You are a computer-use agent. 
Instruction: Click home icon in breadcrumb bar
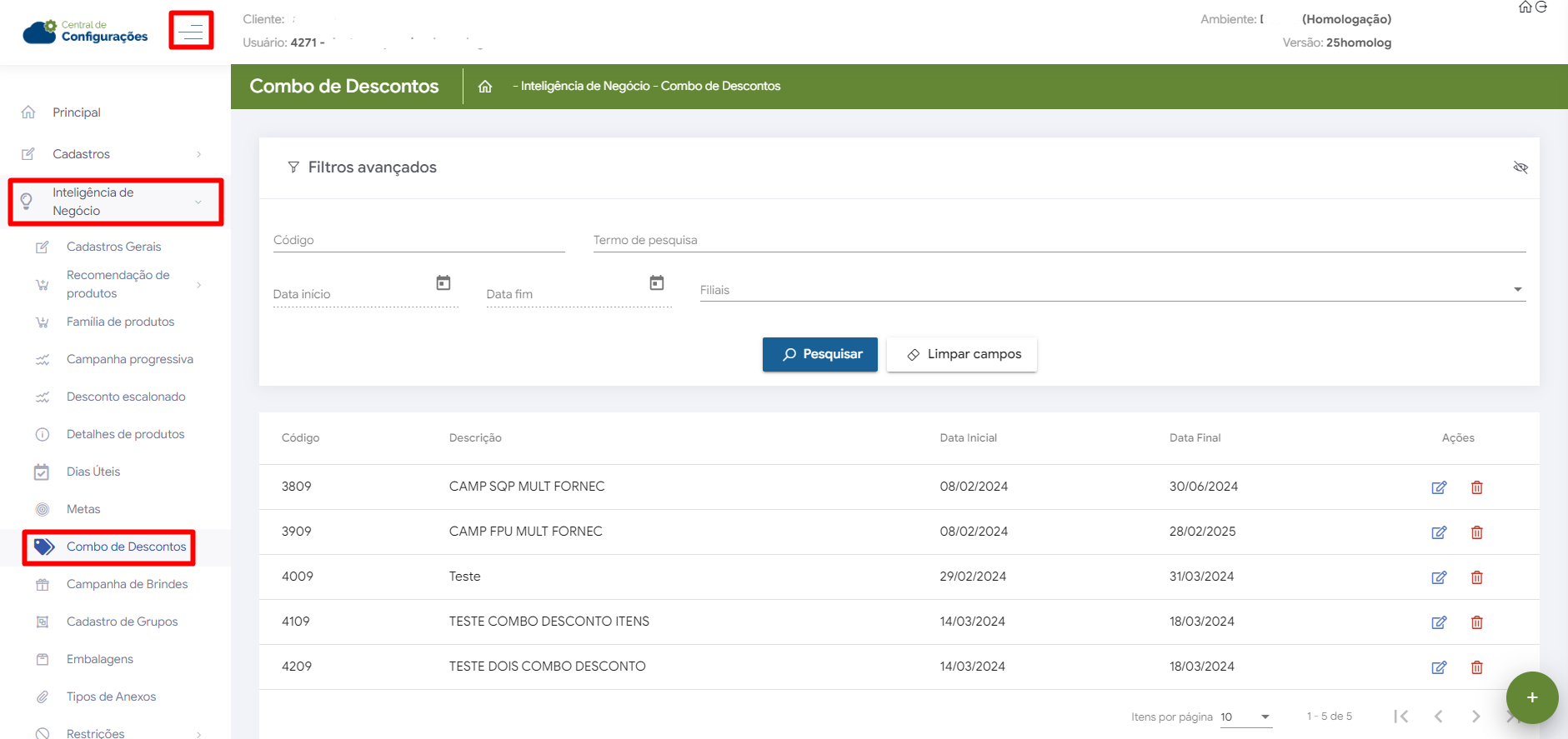[485, 87]
